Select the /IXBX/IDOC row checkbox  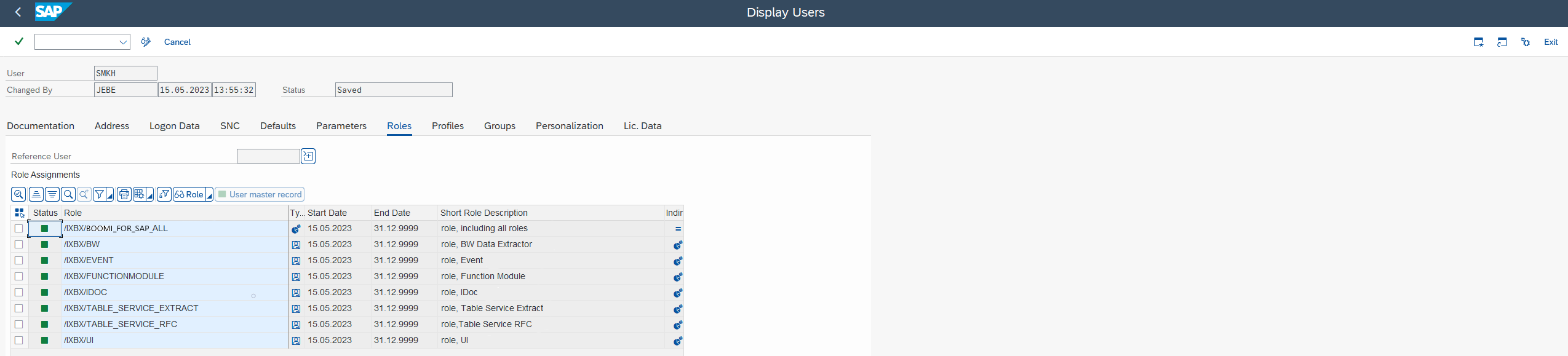19,293
